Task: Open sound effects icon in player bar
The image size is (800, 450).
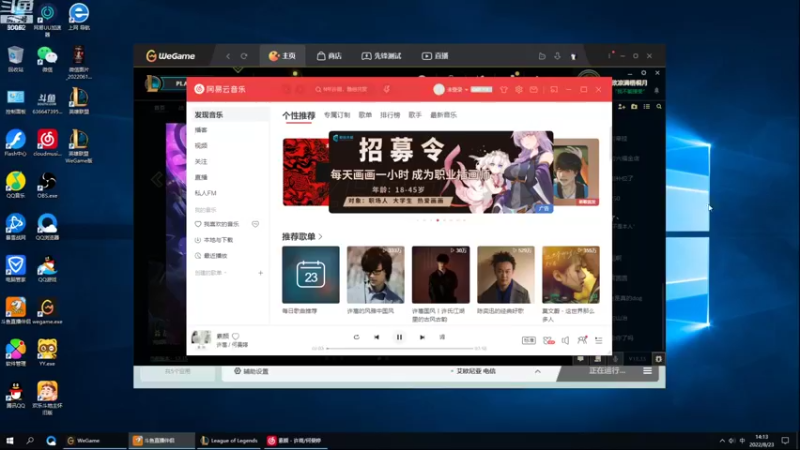Action: [x=548, y=340]
